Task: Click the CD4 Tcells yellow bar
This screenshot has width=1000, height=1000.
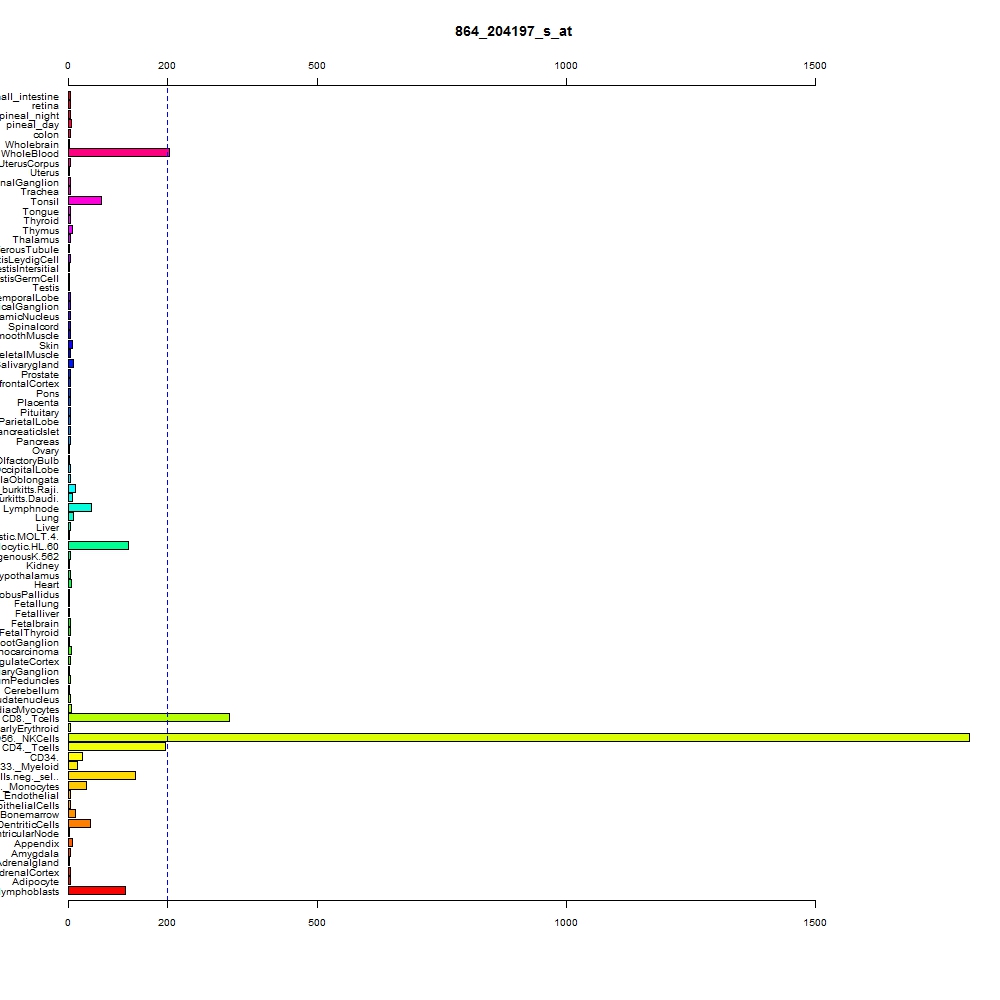Action: pos(117,747)
